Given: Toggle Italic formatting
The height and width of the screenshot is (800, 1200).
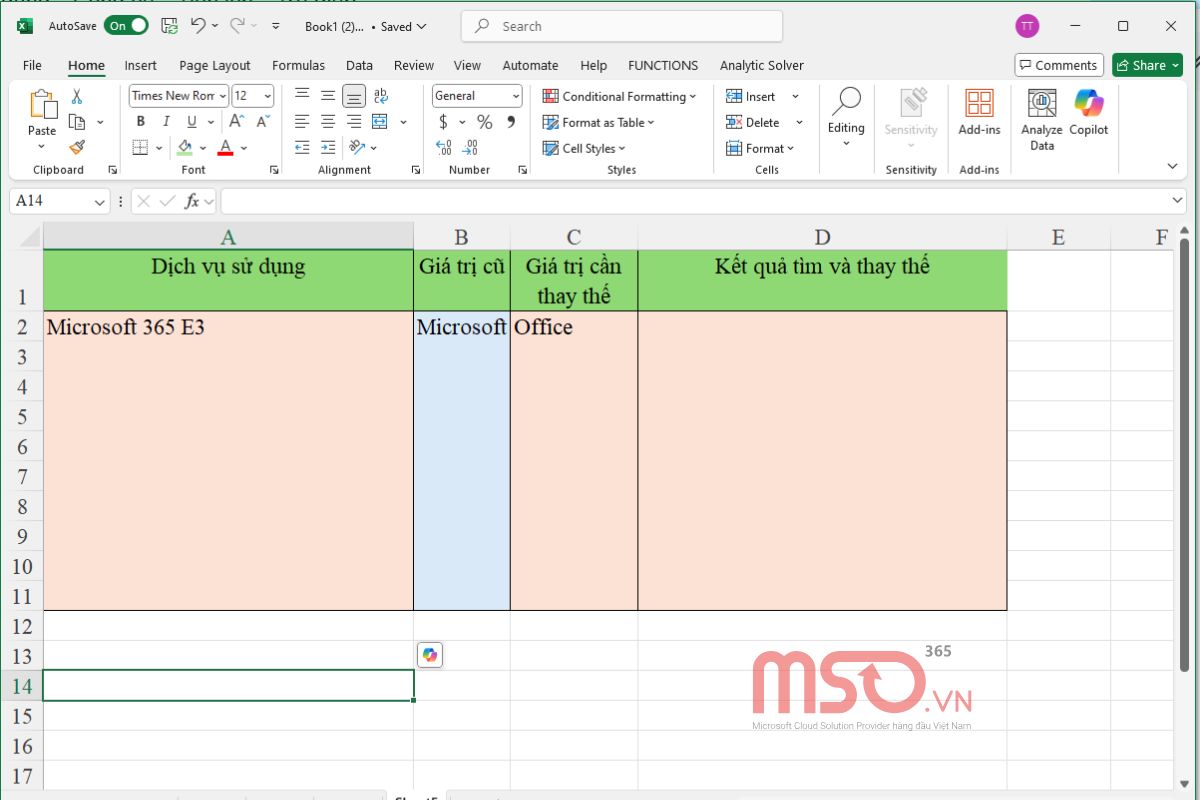Looking at the screenshot, I should click(x=166, y=122).
